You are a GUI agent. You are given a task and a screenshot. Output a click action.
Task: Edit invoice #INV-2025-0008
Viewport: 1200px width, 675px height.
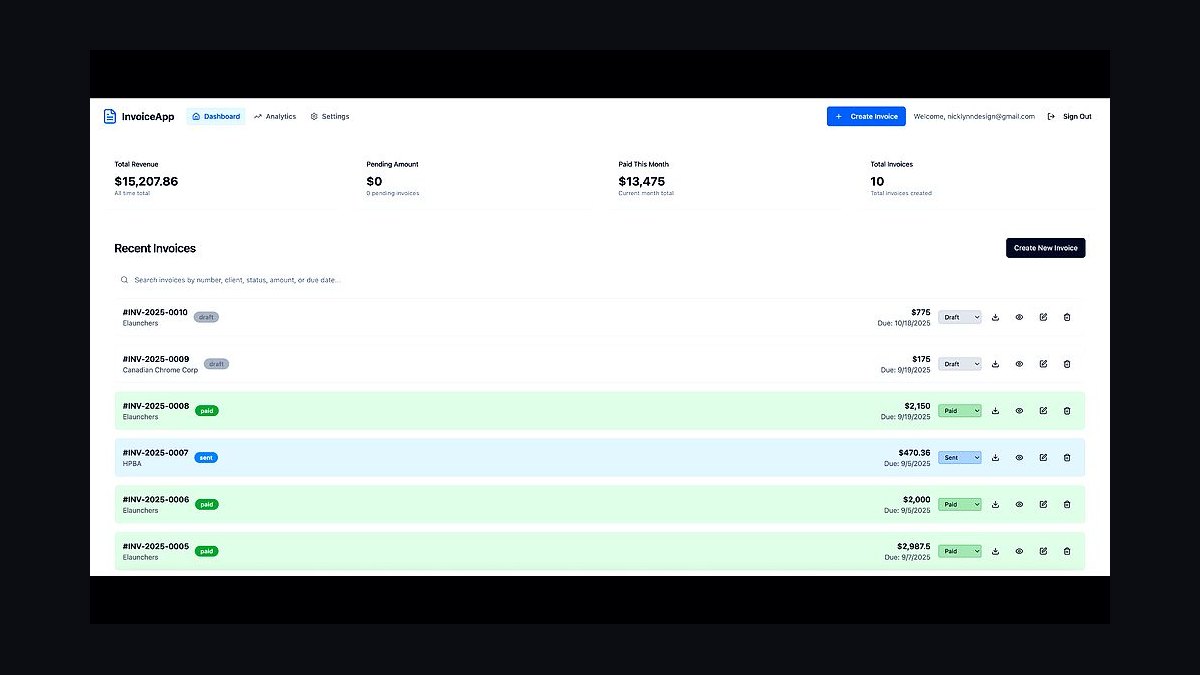1043,411
